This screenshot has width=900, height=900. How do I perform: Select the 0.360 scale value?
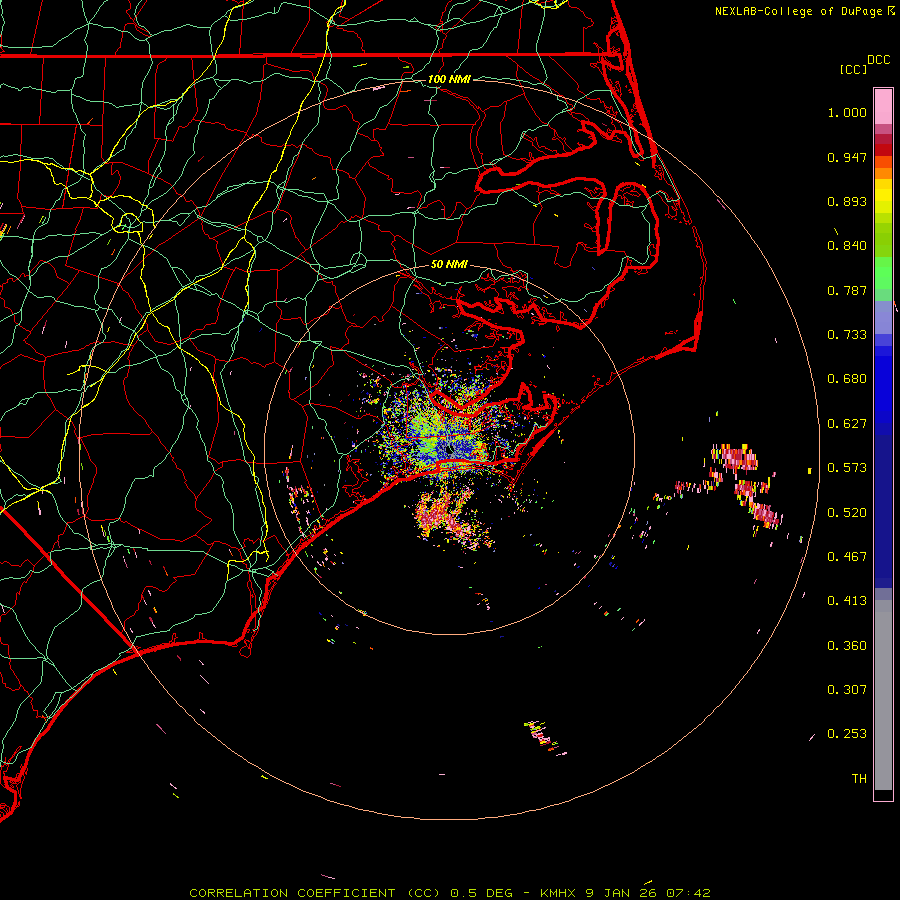pos(847,646)
